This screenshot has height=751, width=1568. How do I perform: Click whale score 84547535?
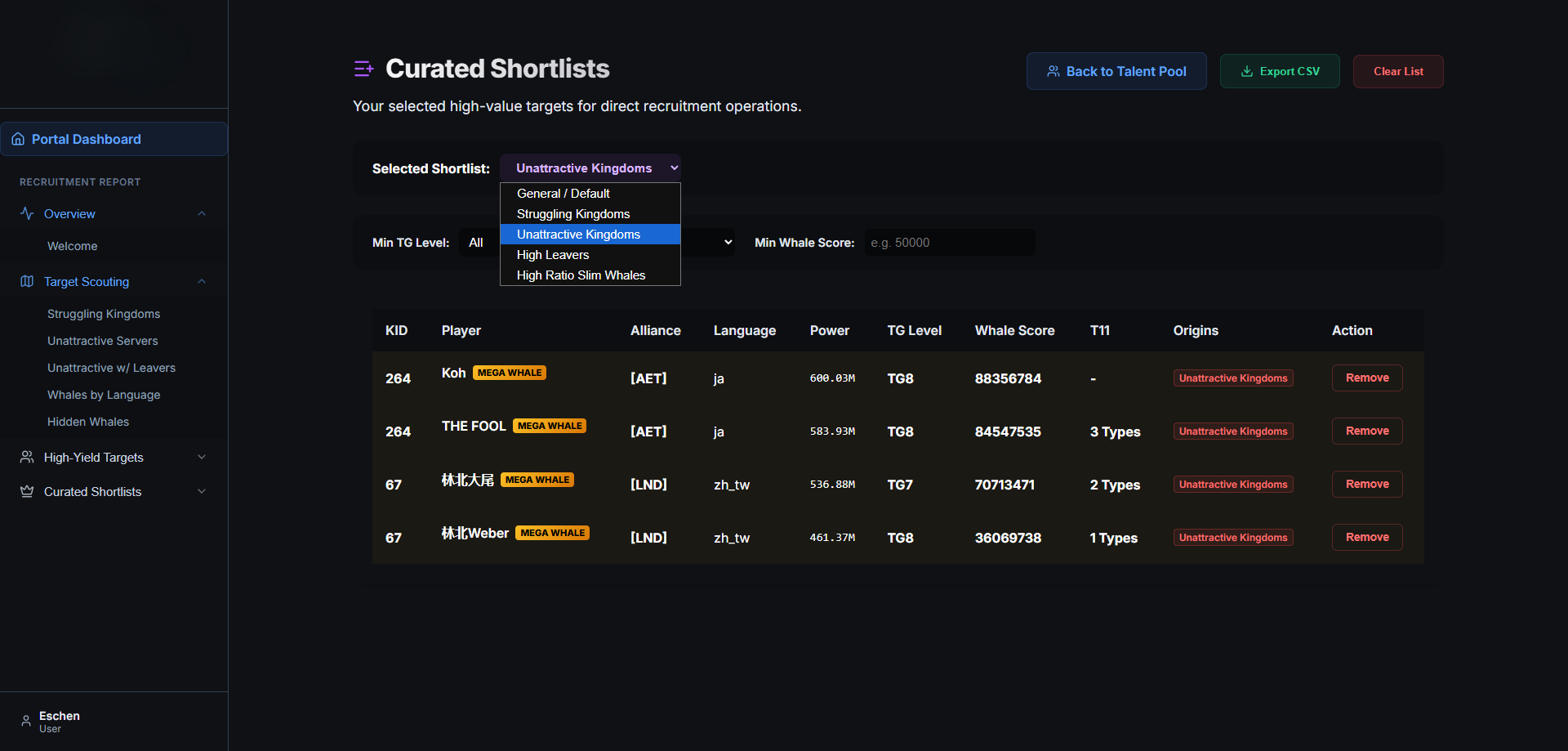(1008, 431)
